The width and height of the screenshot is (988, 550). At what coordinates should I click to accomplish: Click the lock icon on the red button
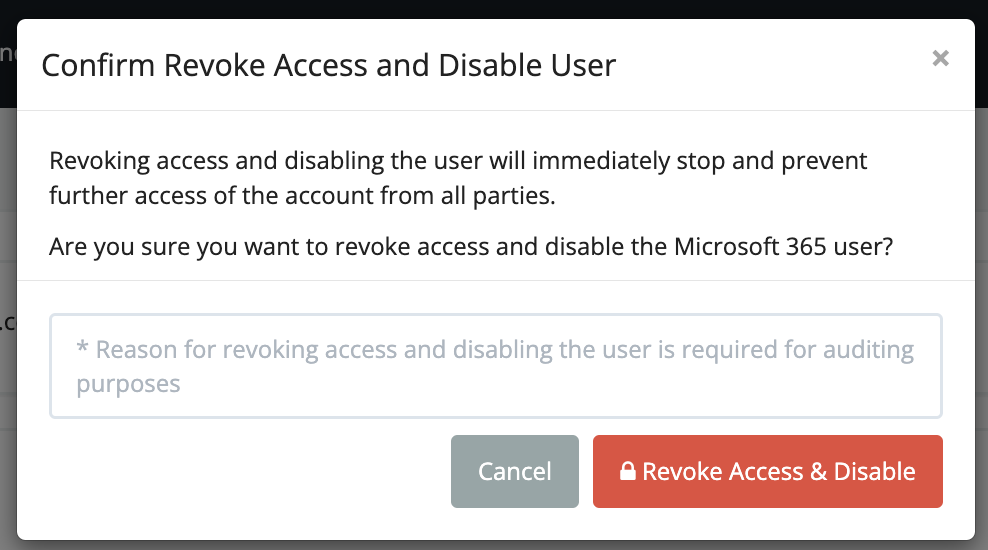coord(628,471)
